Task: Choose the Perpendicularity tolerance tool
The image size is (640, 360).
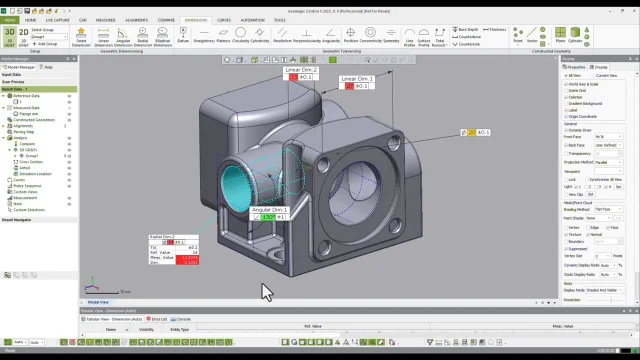Action: 307,35
